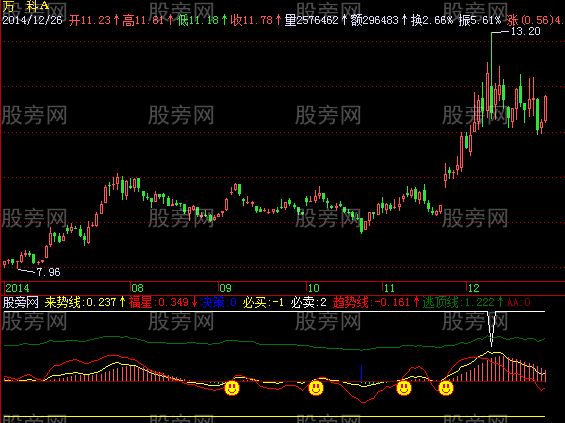Click the 12 month marker on the time axis
The width and height of the screenshot is (565, 423).
point(473,288)
